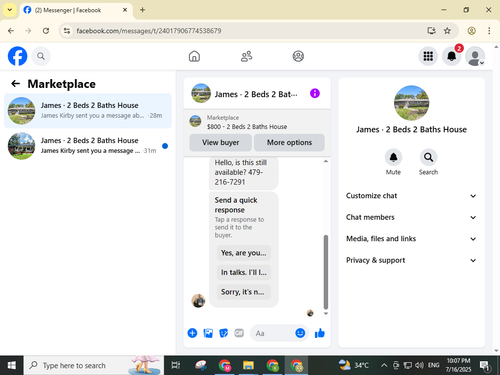Open the emoji picker in message box
This screenshot has height=375, width=500.
300,333
